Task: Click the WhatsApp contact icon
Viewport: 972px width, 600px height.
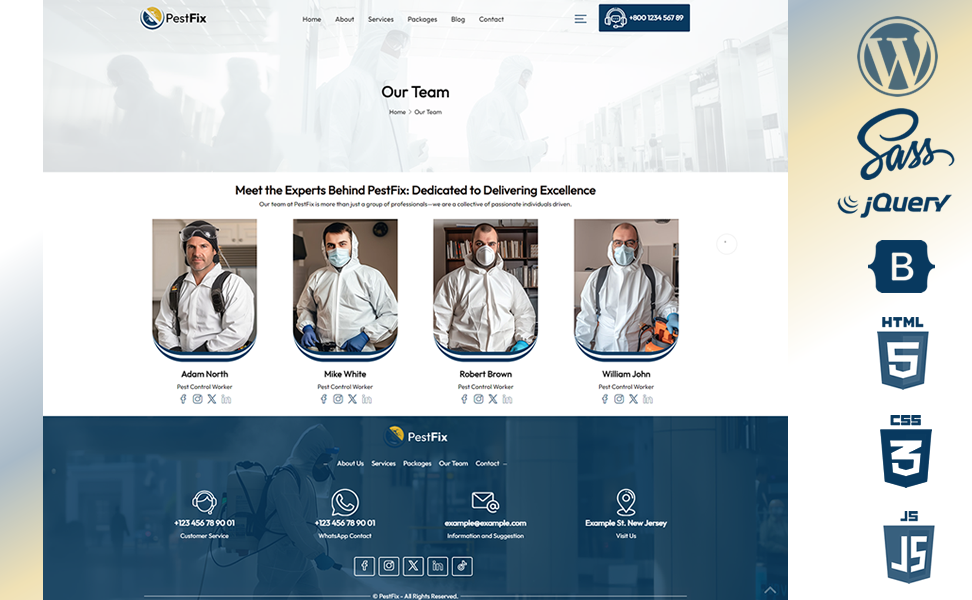Action: pyautogui.click(x=345, y=502)
